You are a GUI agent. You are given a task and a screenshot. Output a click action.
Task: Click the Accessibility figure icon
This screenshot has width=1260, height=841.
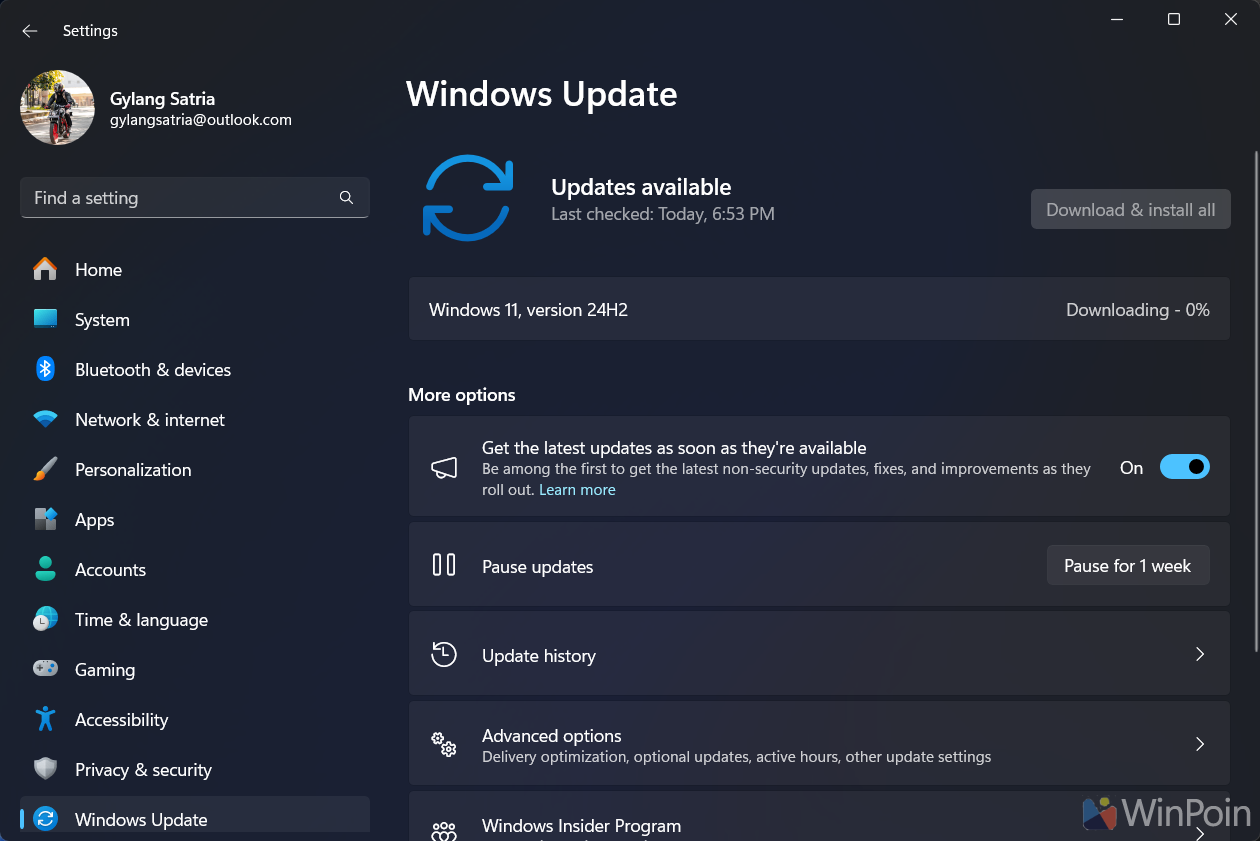click(45, 719)
